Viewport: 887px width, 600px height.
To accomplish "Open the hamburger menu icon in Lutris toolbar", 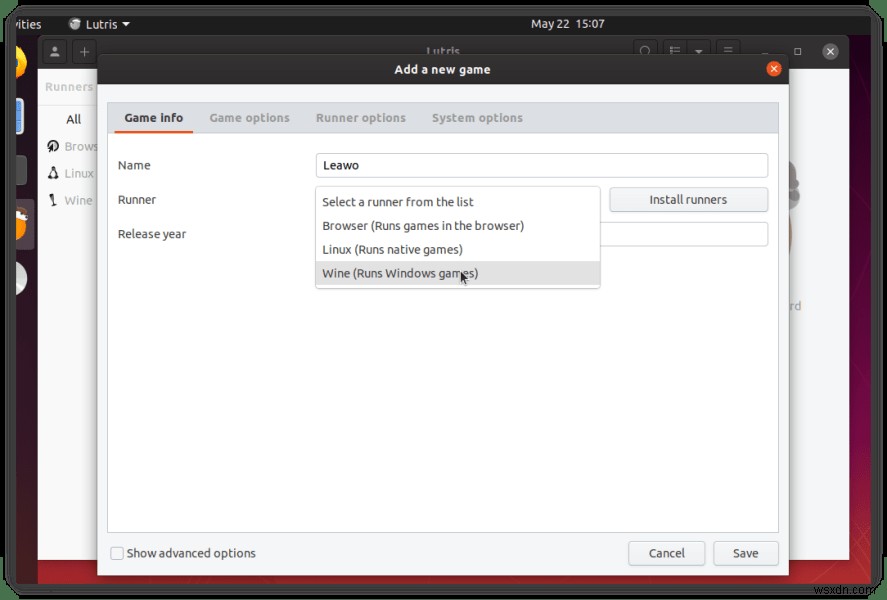I will tap(728, 50).
